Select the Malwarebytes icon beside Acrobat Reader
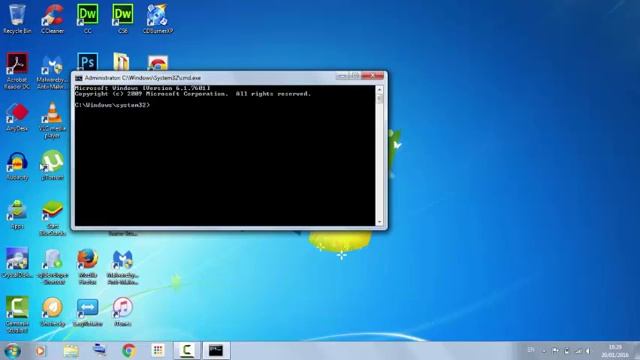 click(x=52, y=71)
